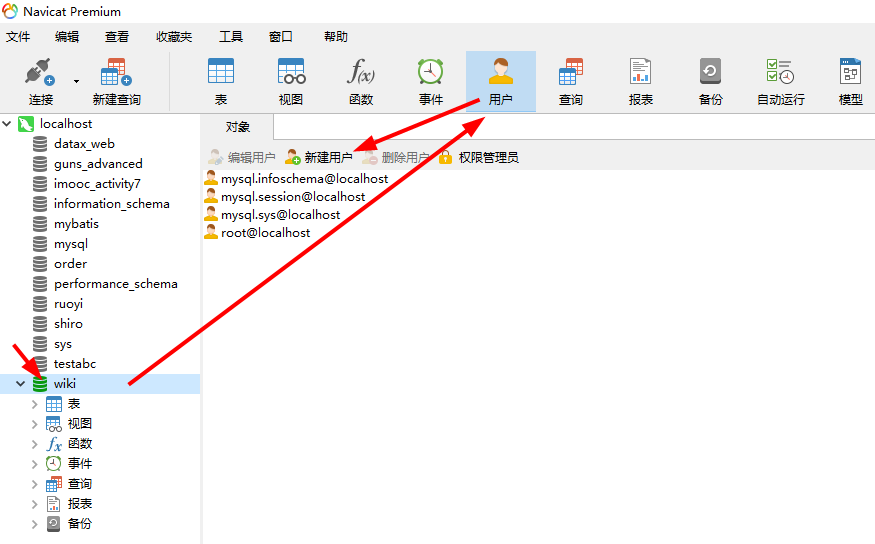The height and width of the screenshot is (544, 875).
Task: Select the 报表 report toolbar icon
Action: point(641,82)
